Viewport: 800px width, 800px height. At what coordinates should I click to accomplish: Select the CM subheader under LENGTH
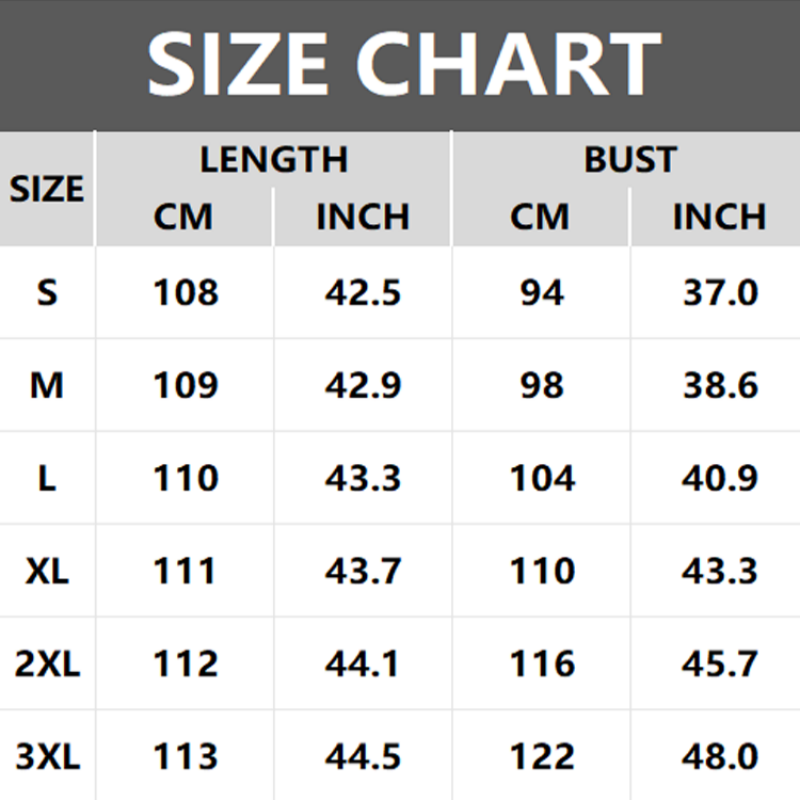(184, 217)
